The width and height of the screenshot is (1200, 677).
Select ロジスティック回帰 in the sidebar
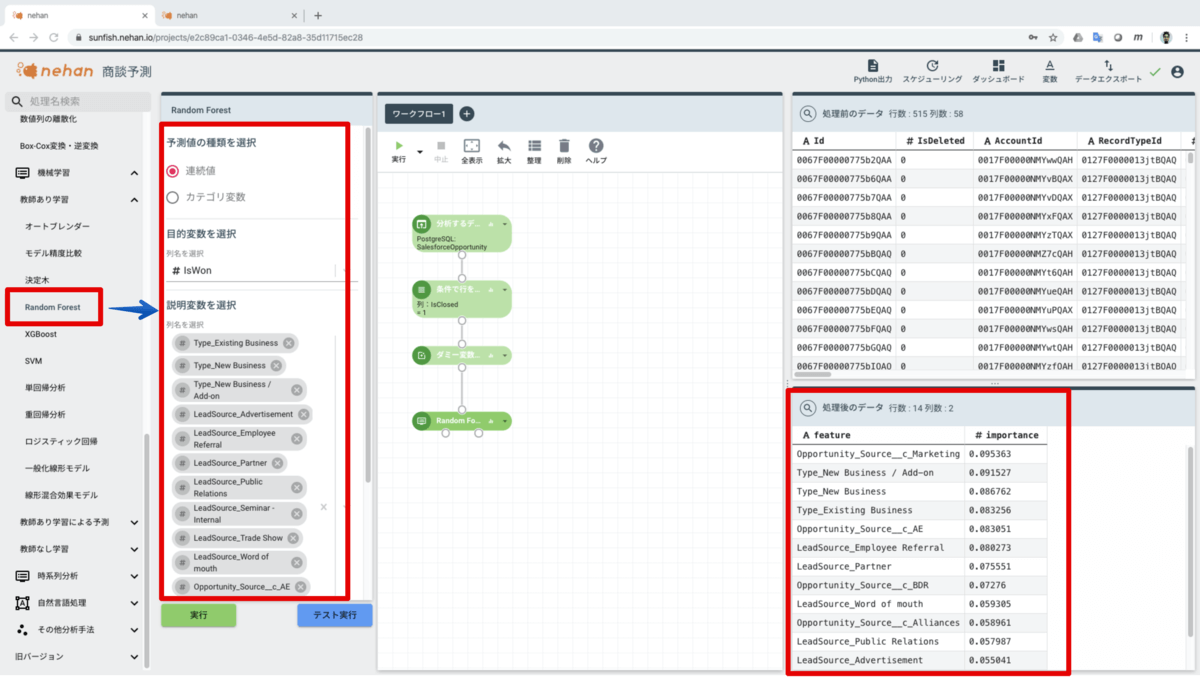(61, 441)
